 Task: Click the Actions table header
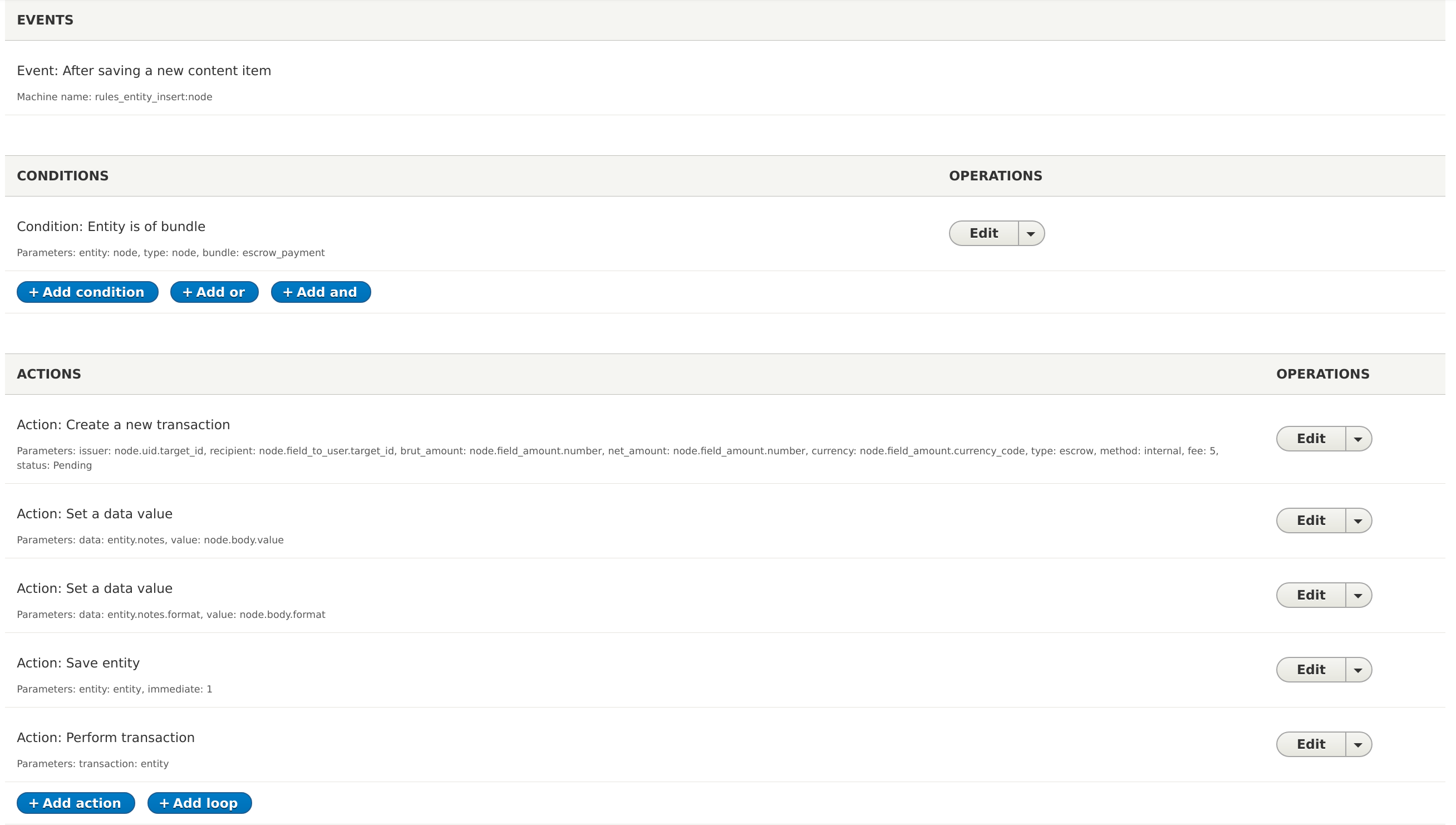(49, 374)
